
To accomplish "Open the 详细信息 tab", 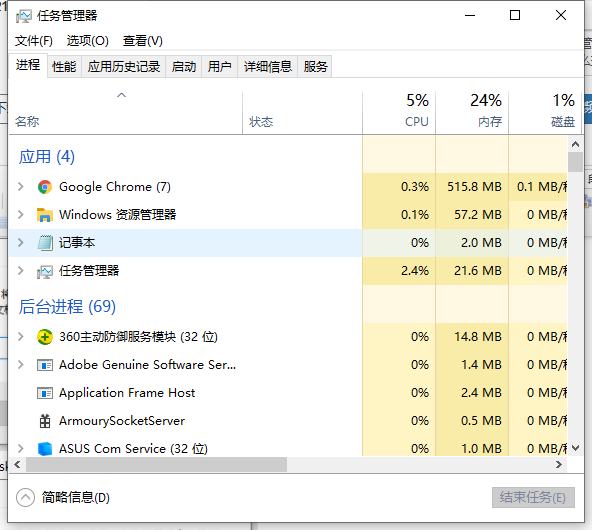I will (x=268, y=67).
